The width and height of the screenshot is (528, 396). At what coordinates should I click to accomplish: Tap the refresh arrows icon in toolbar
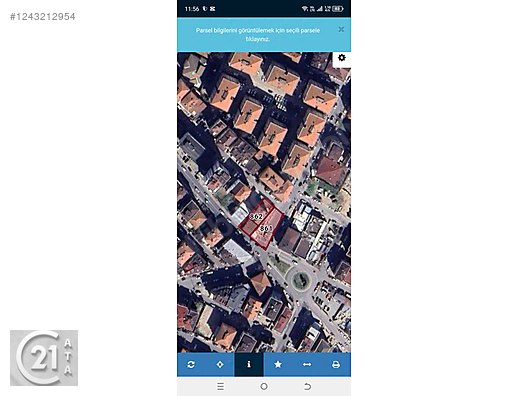[191, 364]
